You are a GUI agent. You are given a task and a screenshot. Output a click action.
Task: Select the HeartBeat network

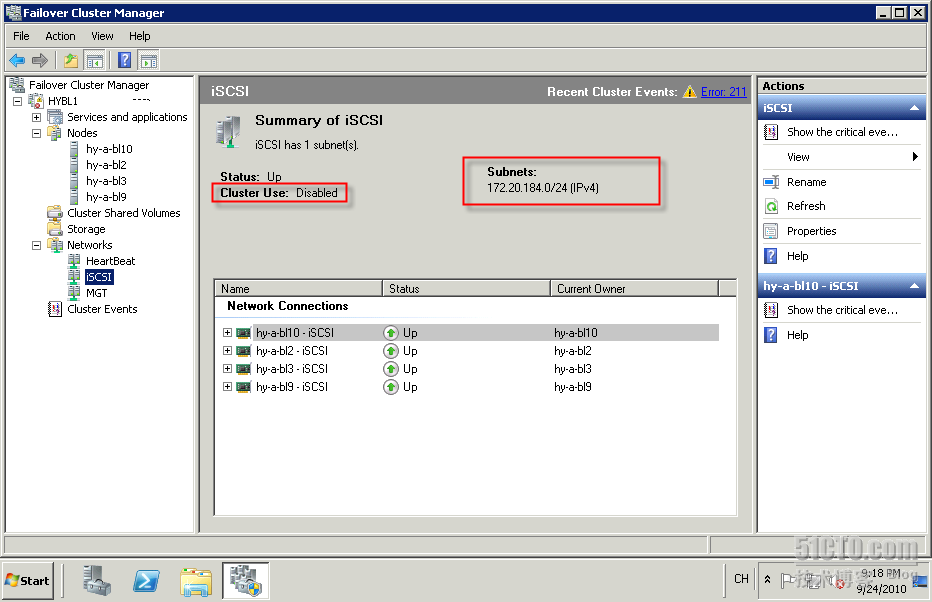point(111,261)
